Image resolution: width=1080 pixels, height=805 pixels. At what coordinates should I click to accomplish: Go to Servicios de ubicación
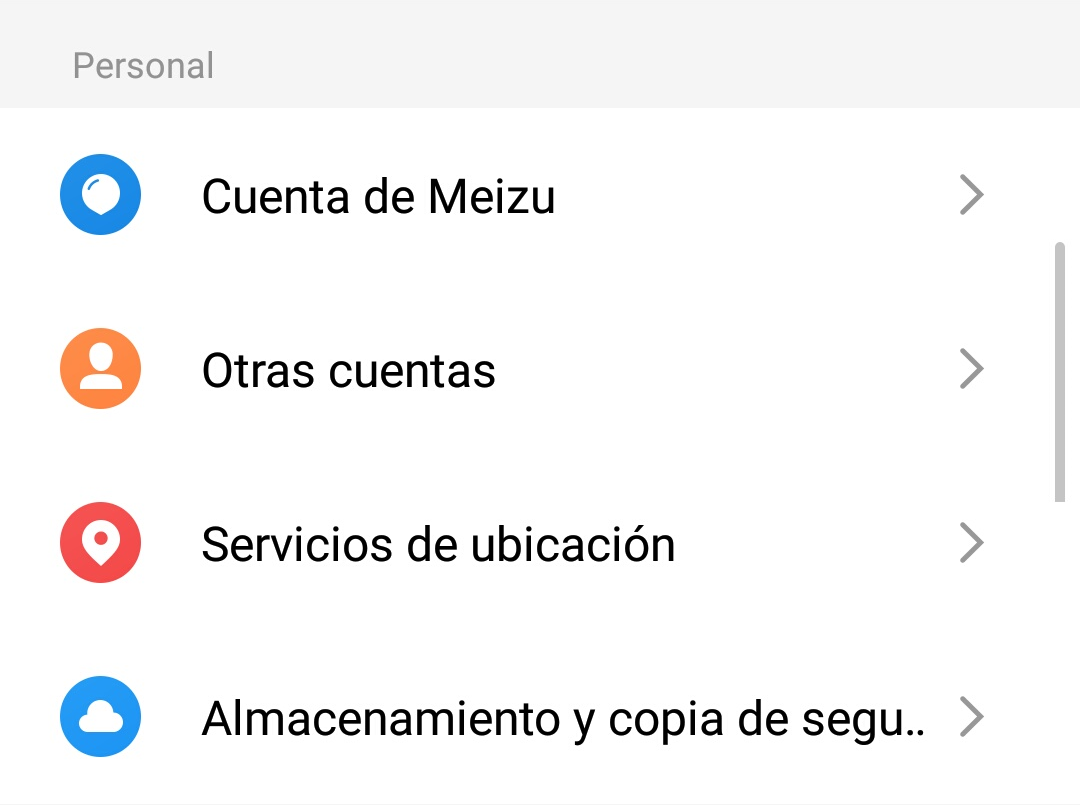(x=438, y=545)
